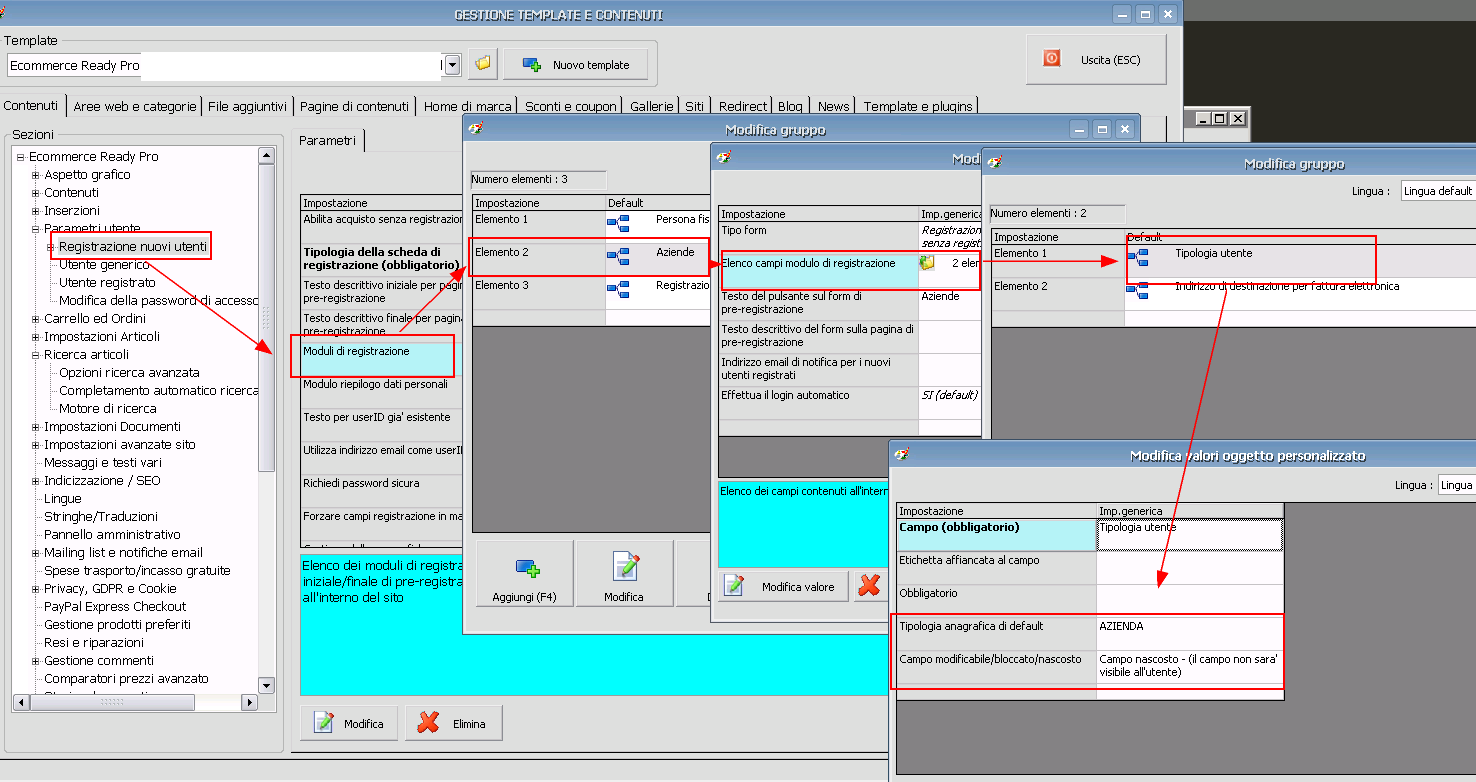Viewport: 1476px width, 782px height.
Task: Select the Stringhe/Traduzioni tree item
Action: [101, 517]
